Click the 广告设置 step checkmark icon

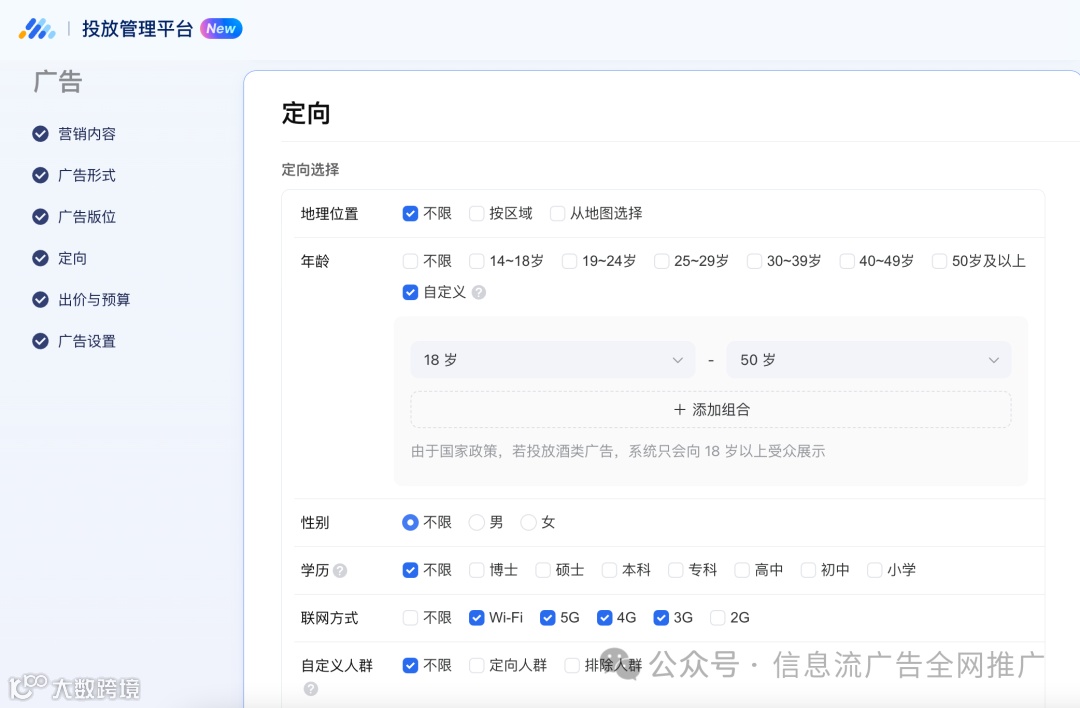point(38,340)
